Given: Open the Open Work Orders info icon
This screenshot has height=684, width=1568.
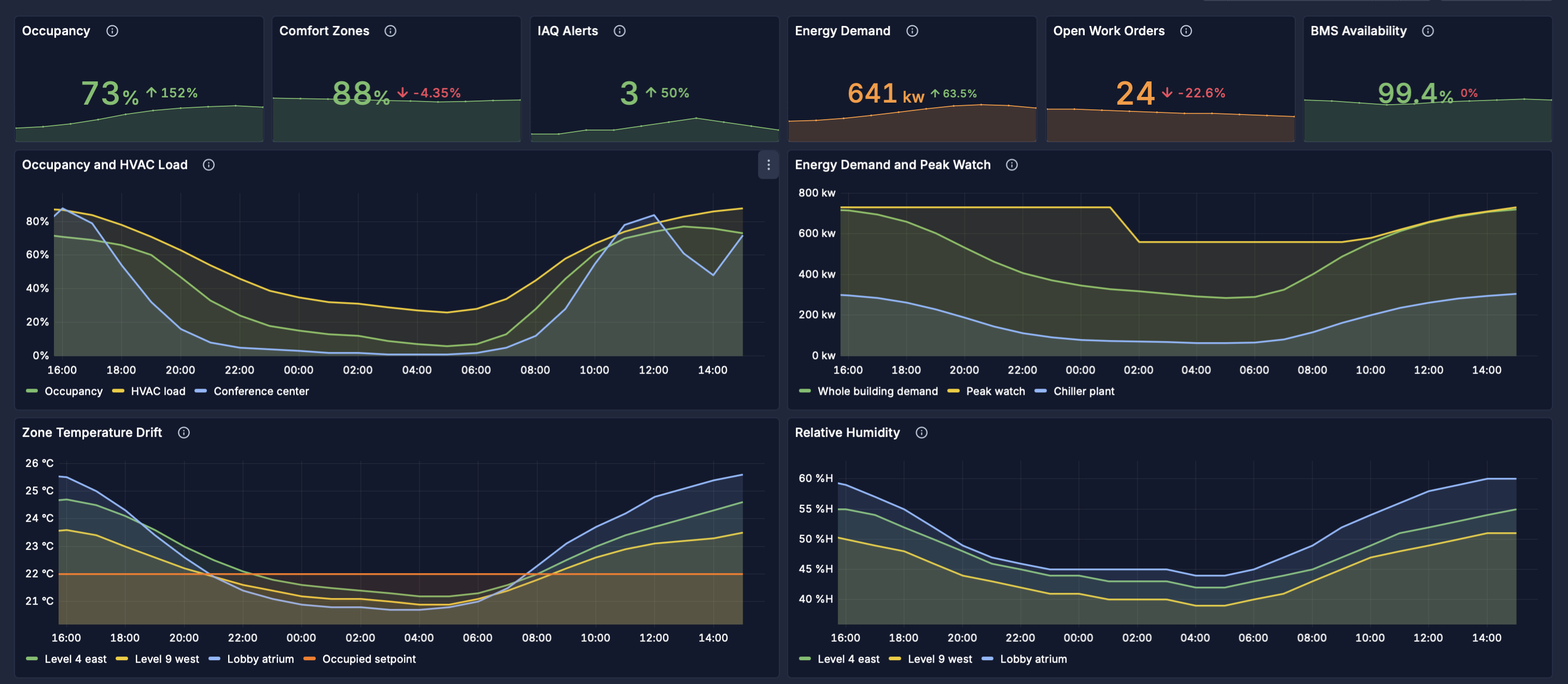Looking at the screenshot, I should 1186,31.
